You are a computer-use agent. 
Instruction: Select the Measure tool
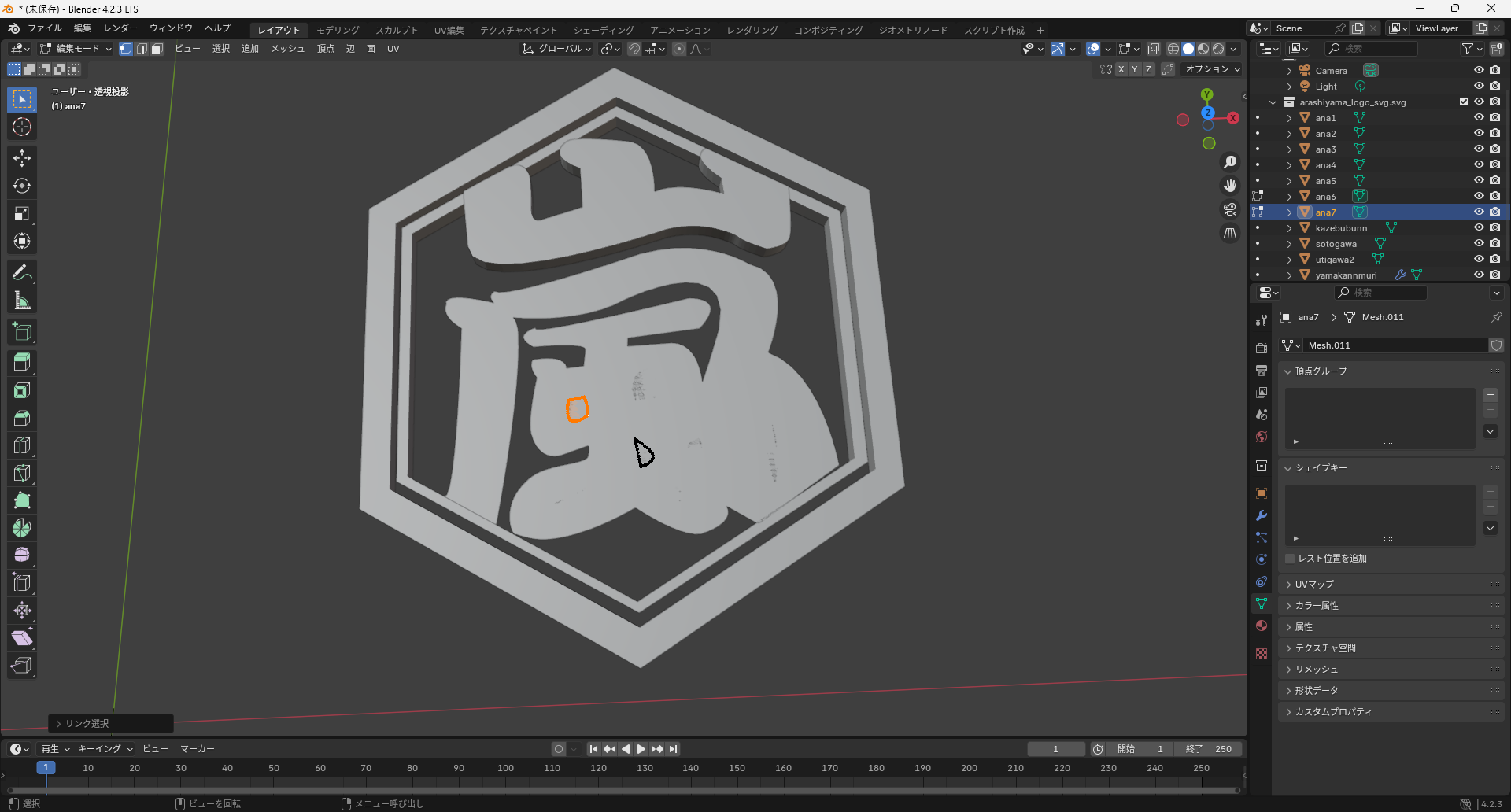pyautogui.click(x=22, y=301)
